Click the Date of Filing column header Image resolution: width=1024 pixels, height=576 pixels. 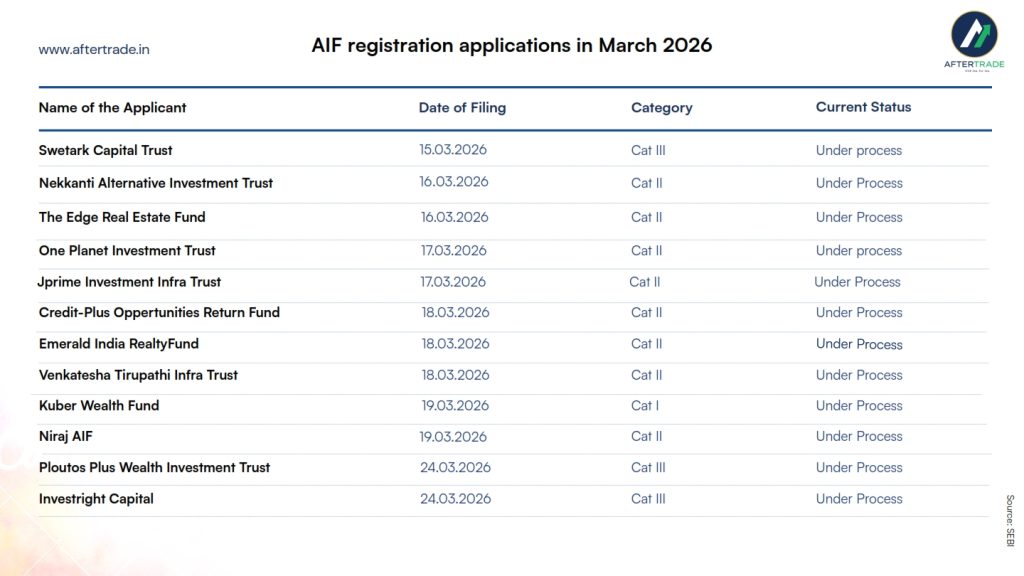[462, 107]
